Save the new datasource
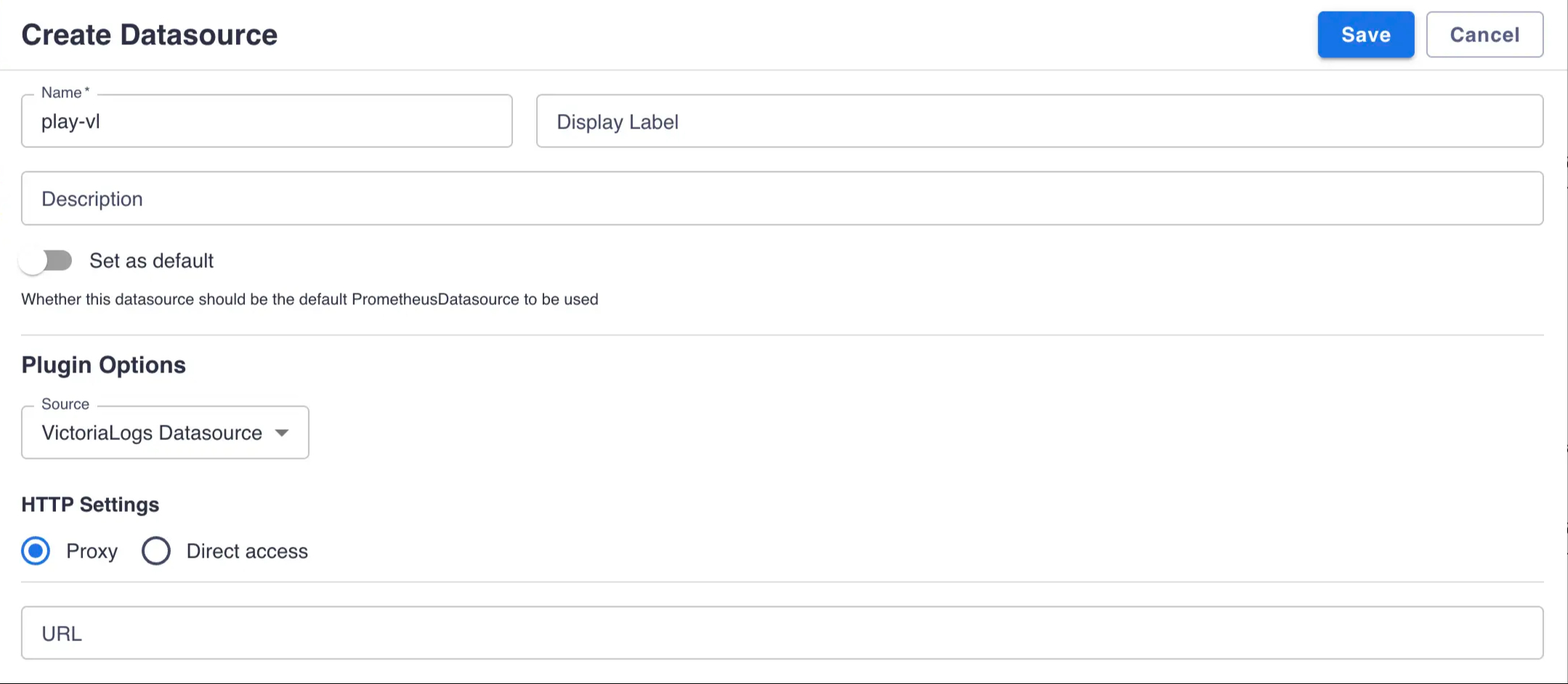 click(x=1365, y=34)
